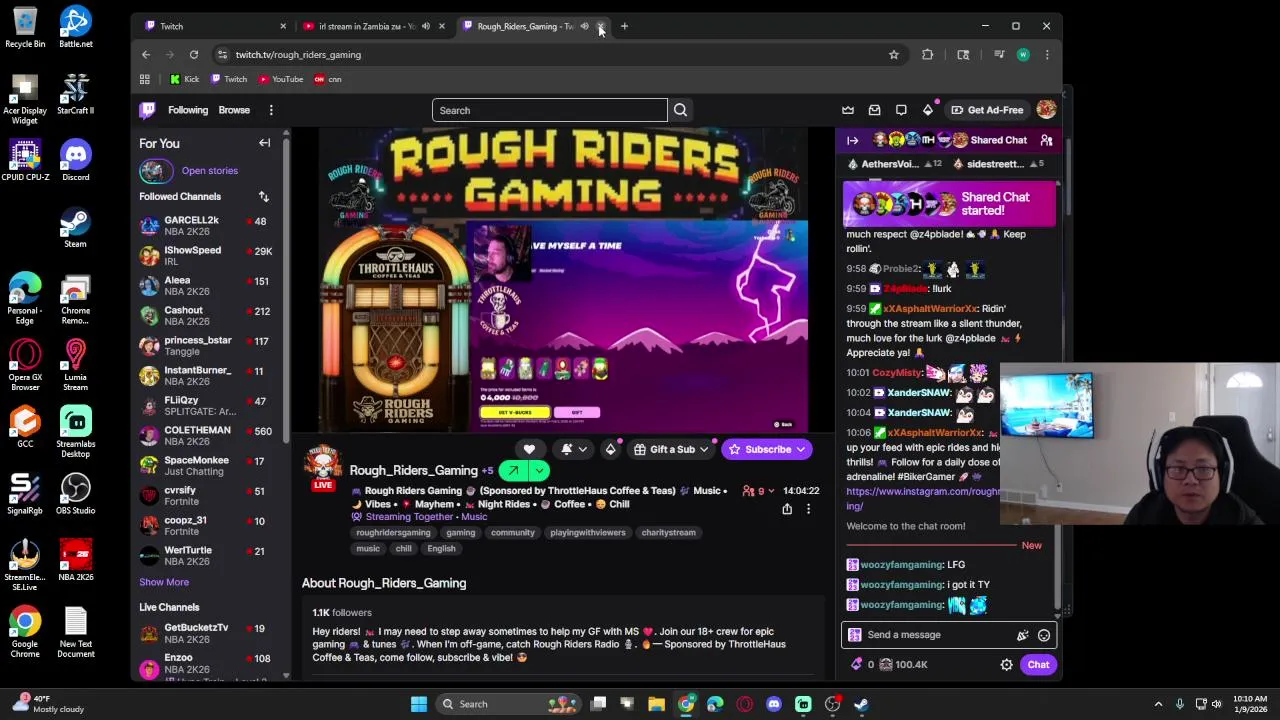
Task: Open COLETHEMAN channel in sidebar
Action: (x=210, y=436)
